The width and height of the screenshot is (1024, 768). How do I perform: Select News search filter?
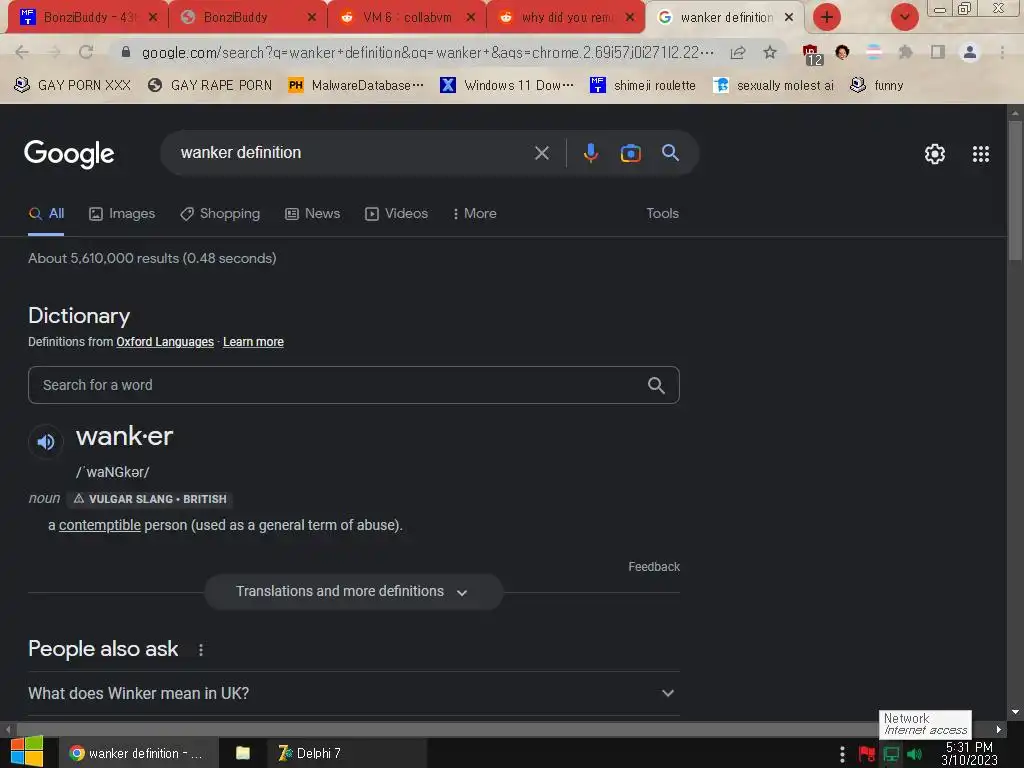313,214
